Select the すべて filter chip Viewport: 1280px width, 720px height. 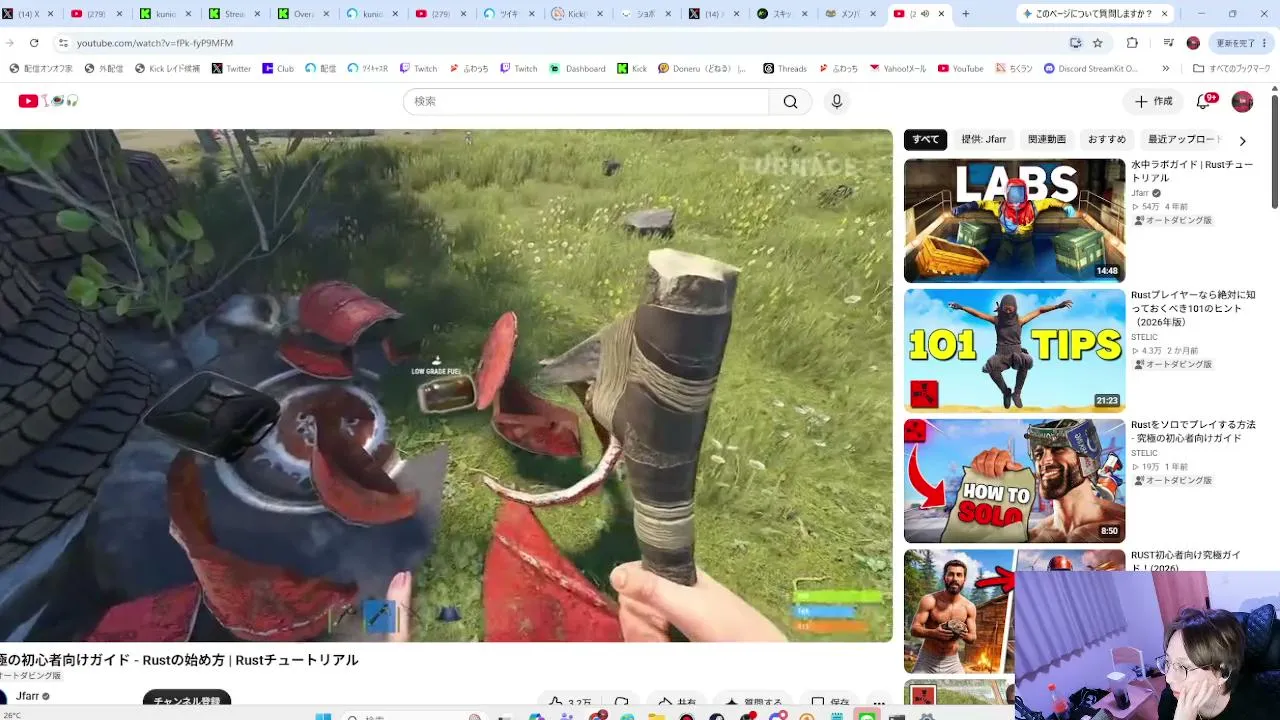coord(925,140)
